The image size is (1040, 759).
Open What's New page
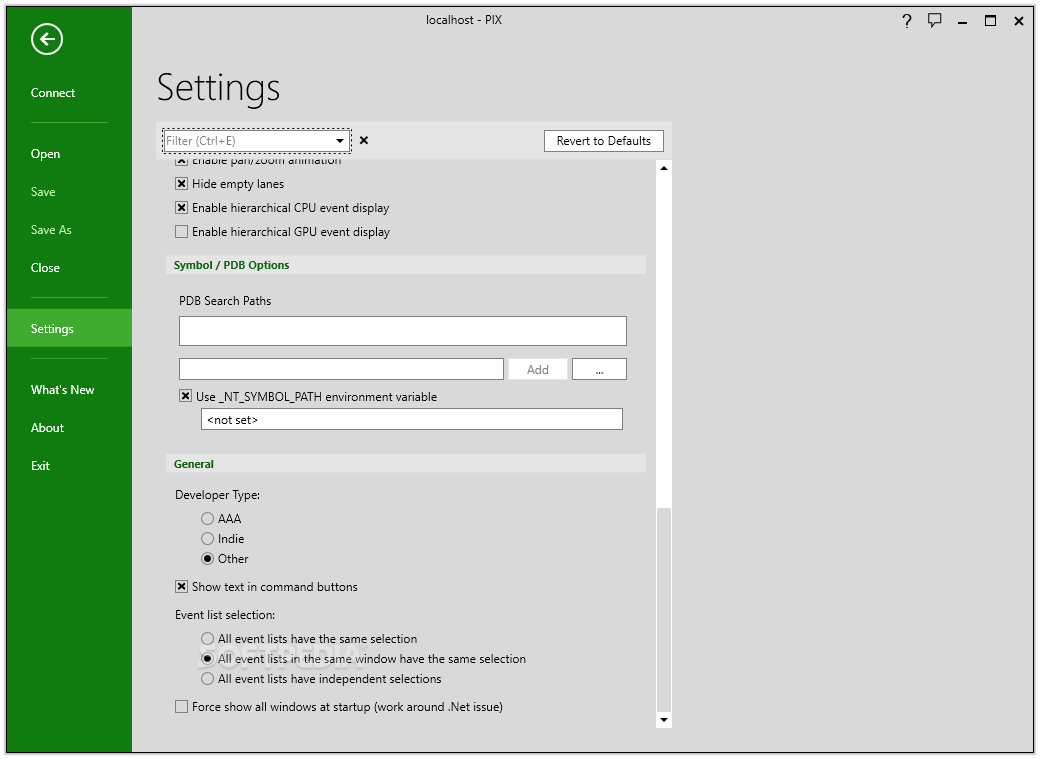pyautogui.click(x=62, y=389)
